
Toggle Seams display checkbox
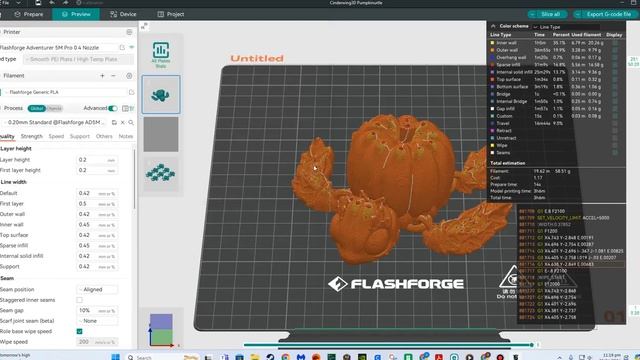coord(614,153)
